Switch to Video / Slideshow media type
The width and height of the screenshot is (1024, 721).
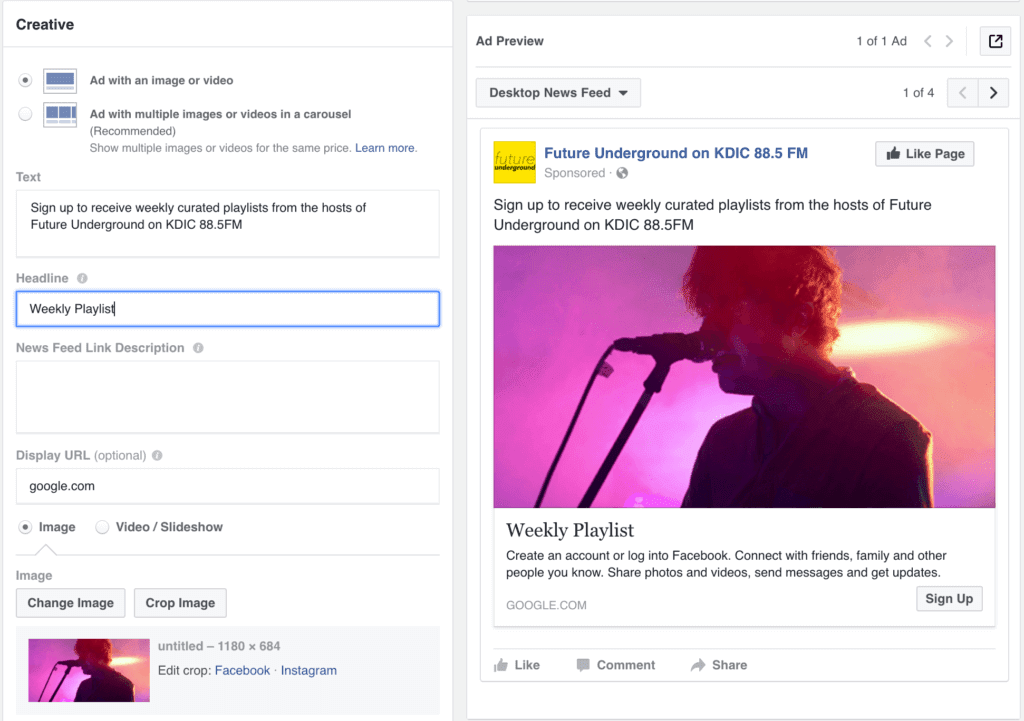(102, 527)
